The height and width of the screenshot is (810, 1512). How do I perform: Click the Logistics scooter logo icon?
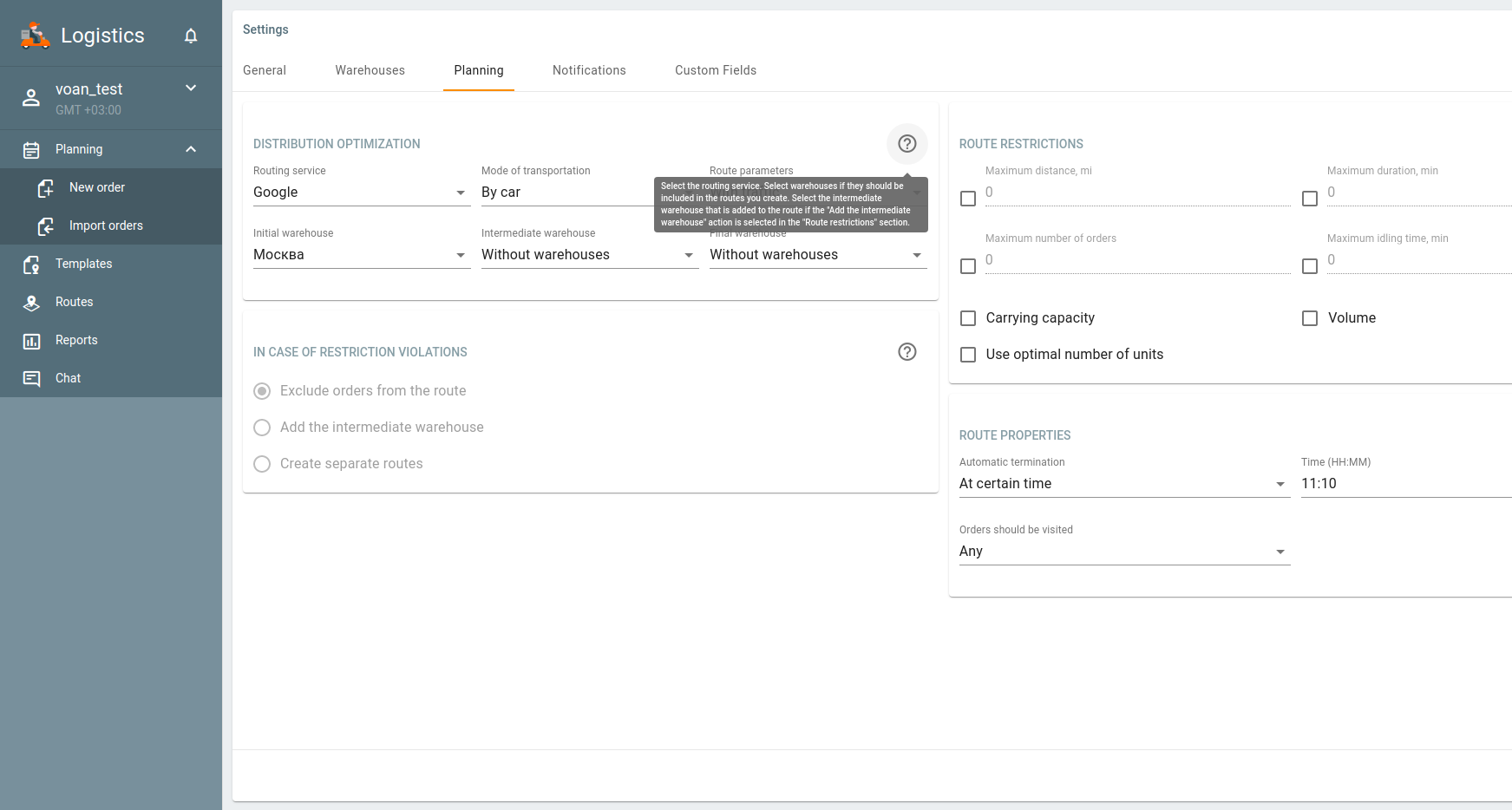(35, 36)
